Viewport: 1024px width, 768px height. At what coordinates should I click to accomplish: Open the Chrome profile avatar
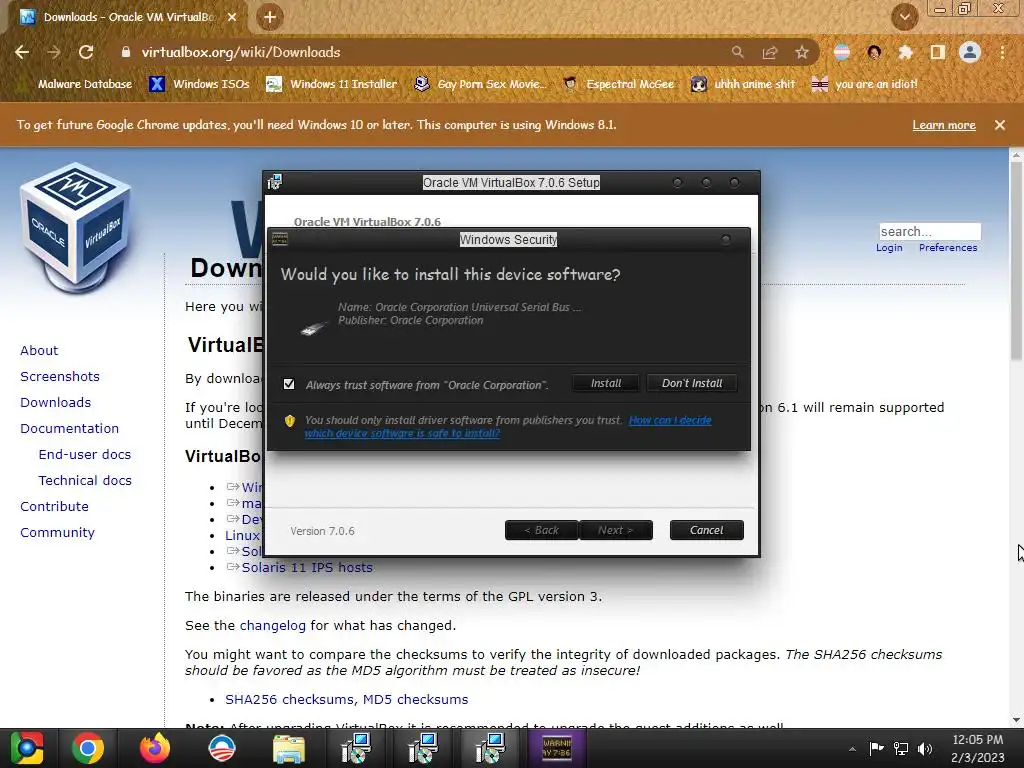(x=970, y=52)
